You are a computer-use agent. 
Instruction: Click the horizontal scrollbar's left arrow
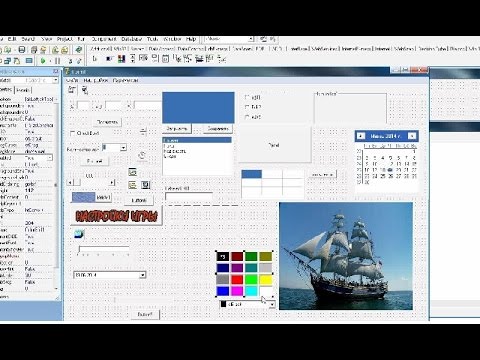(x=70, y=182)
